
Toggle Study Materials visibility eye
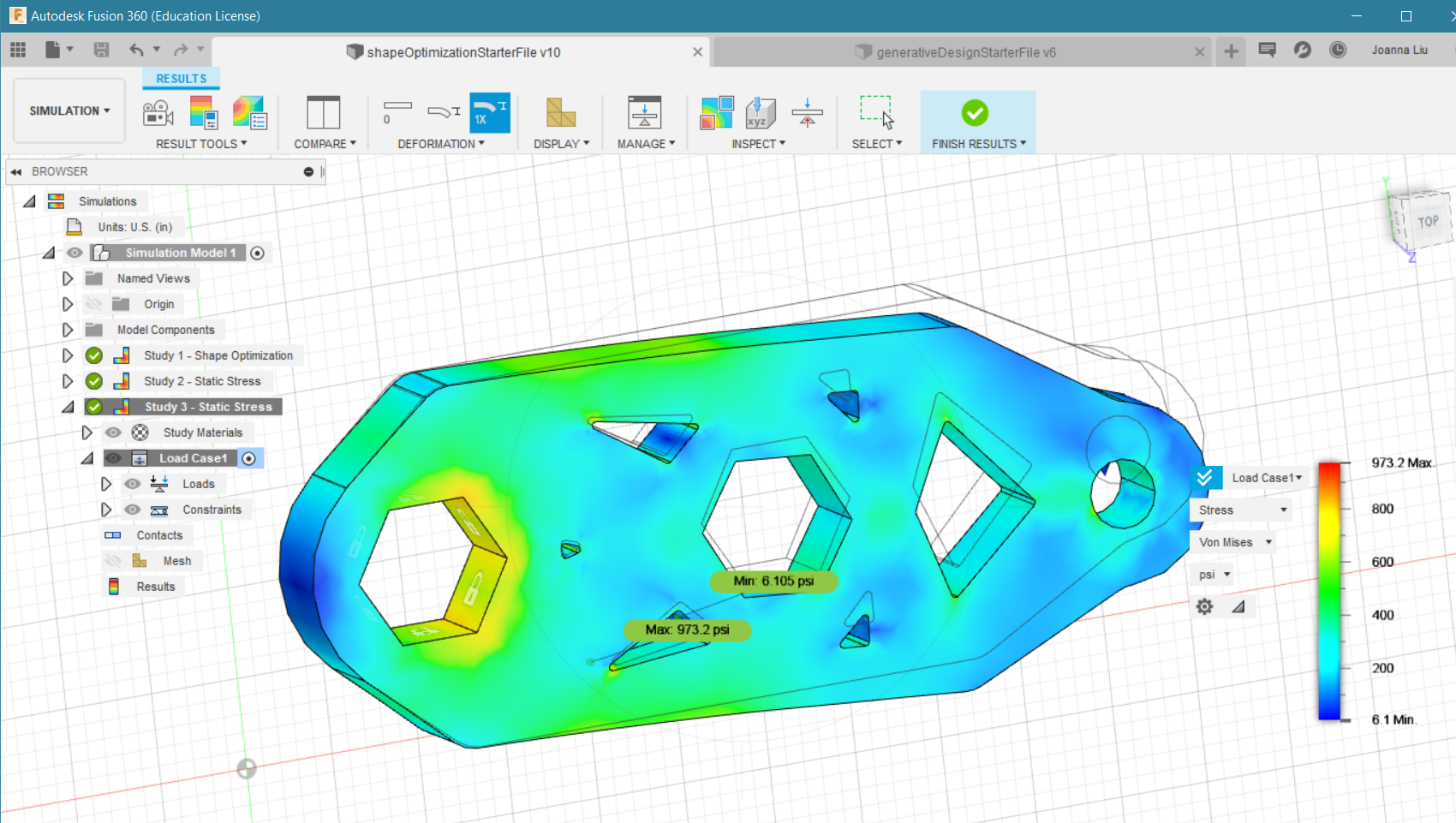point(113,432)
